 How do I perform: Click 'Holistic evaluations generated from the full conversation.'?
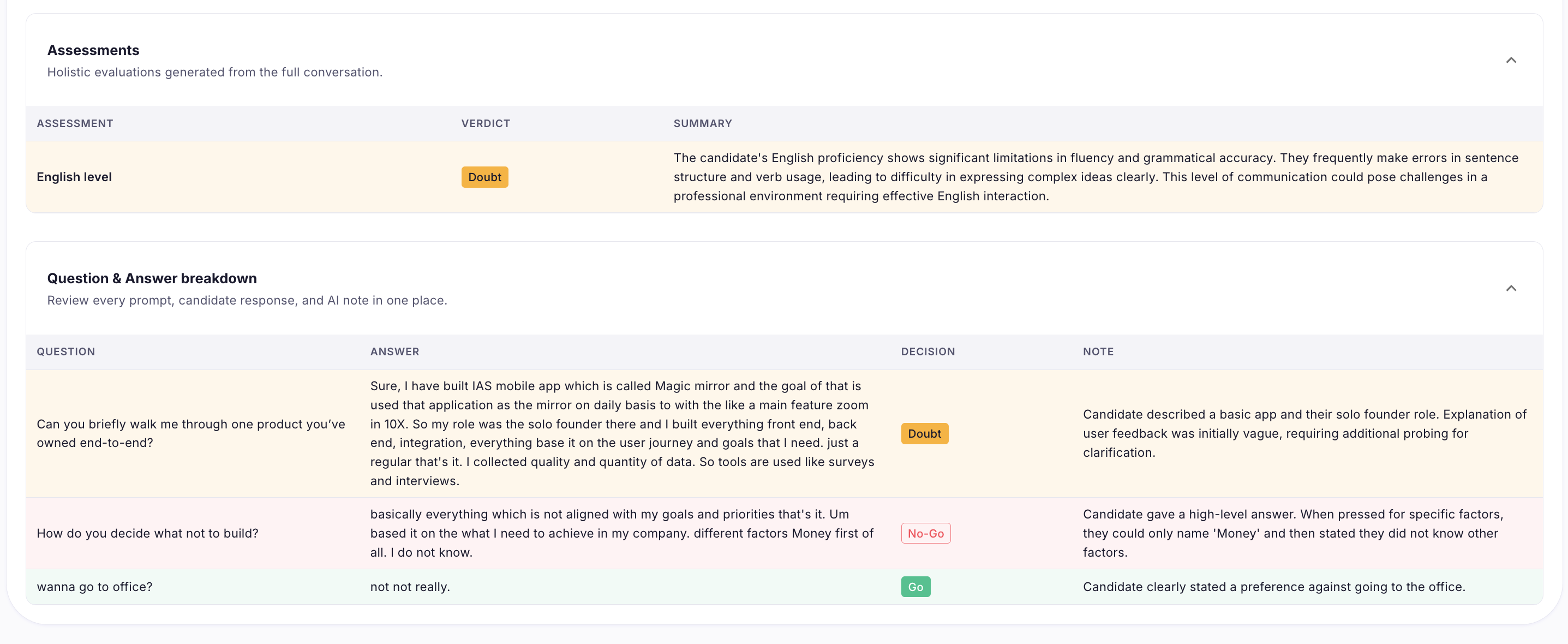click(215, 72)
